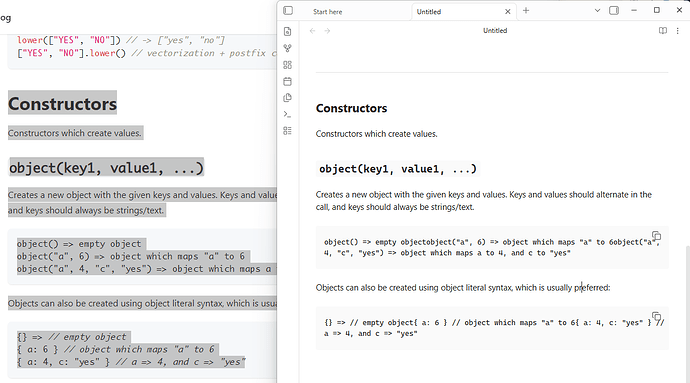Copy the object() code block

pyautogui.click(x=656, y=236)
